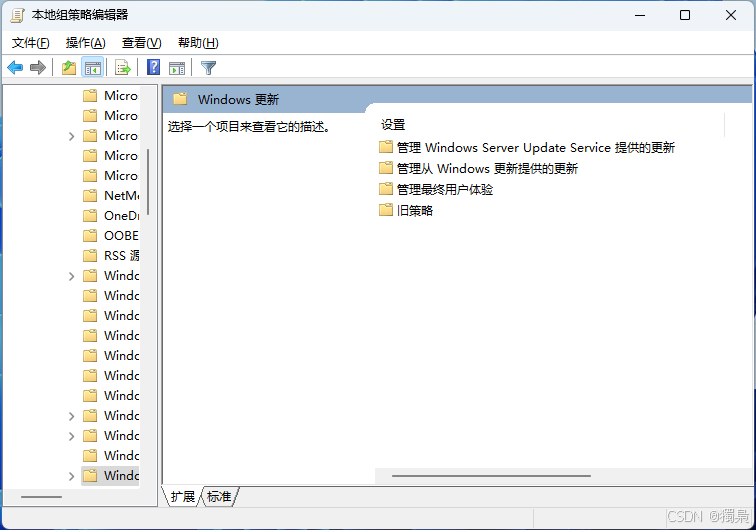The height and width of the screenshot is (530, 756).
Task: Click the tree pane vertical scrollbar thumb
Action: [x=148, y=182]
